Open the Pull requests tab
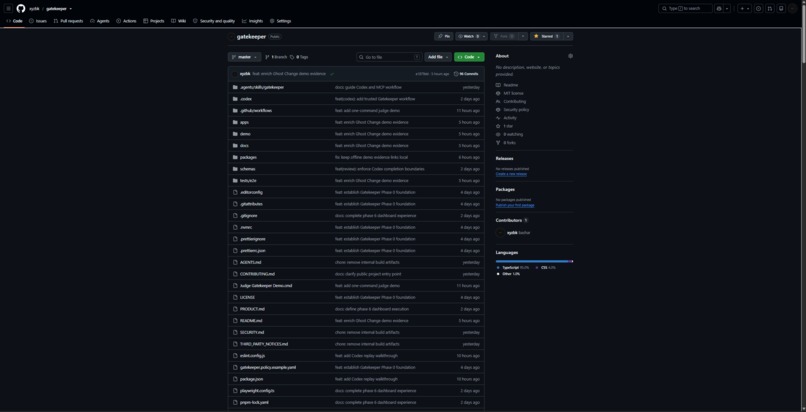Viewport: 806px width, 412px height. click(68, 21)
